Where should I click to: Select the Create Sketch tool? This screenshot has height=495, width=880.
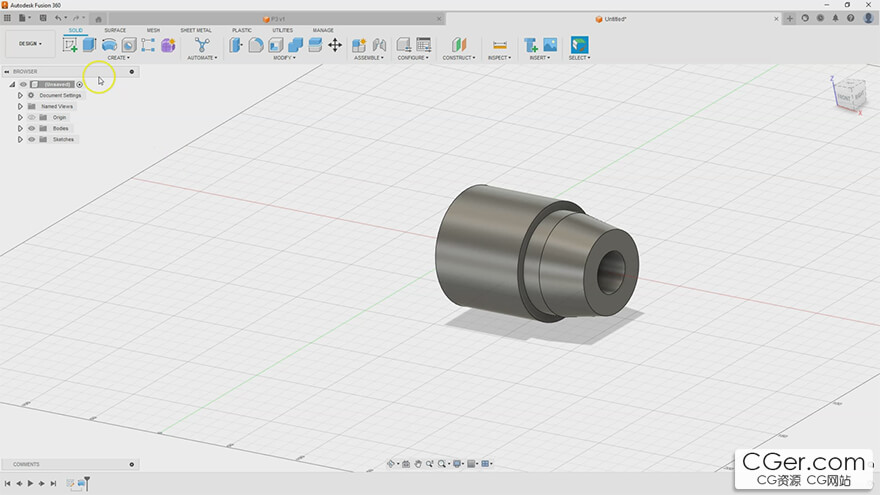tap(70, 45)
